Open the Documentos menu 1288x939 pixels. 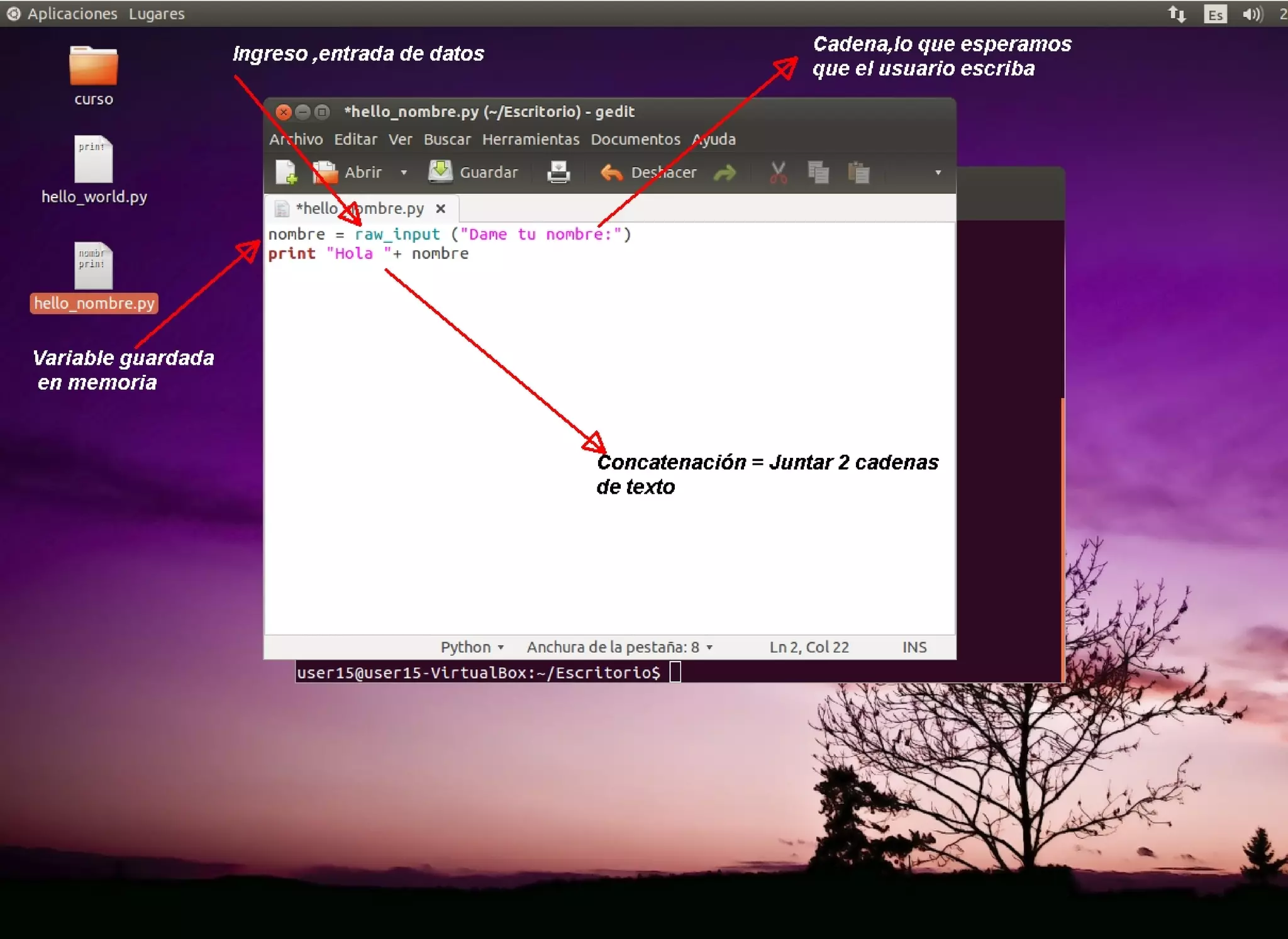pyautogui.click(x=635, y=139)
